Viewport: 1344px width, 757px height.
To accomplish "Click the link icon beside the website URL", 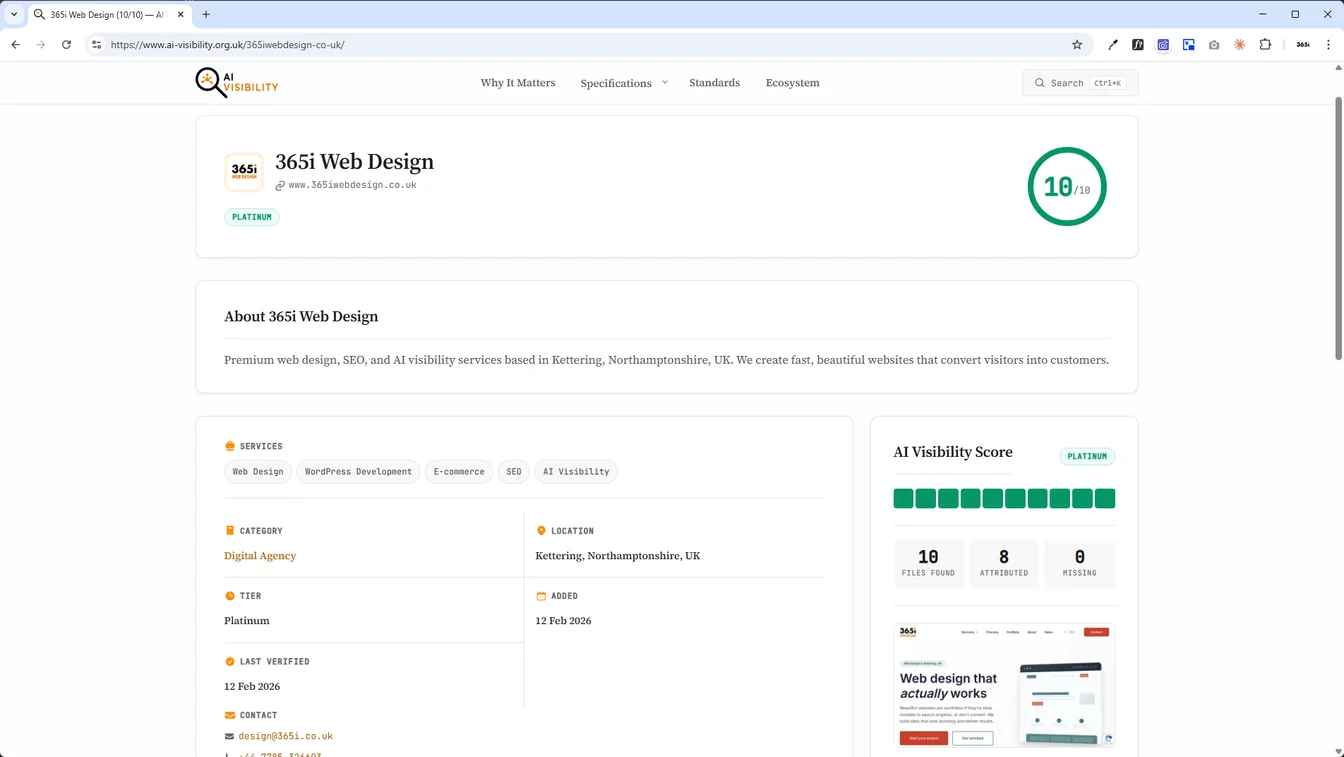I will [x=280, y=186].
